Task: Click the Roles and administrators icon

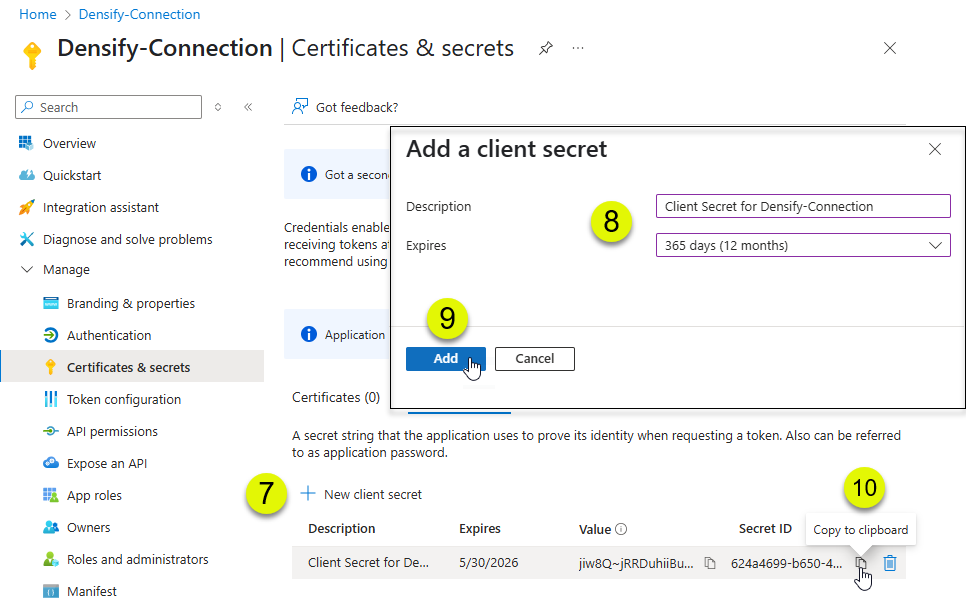Action: pyautogui.click(x=51, y=559)
